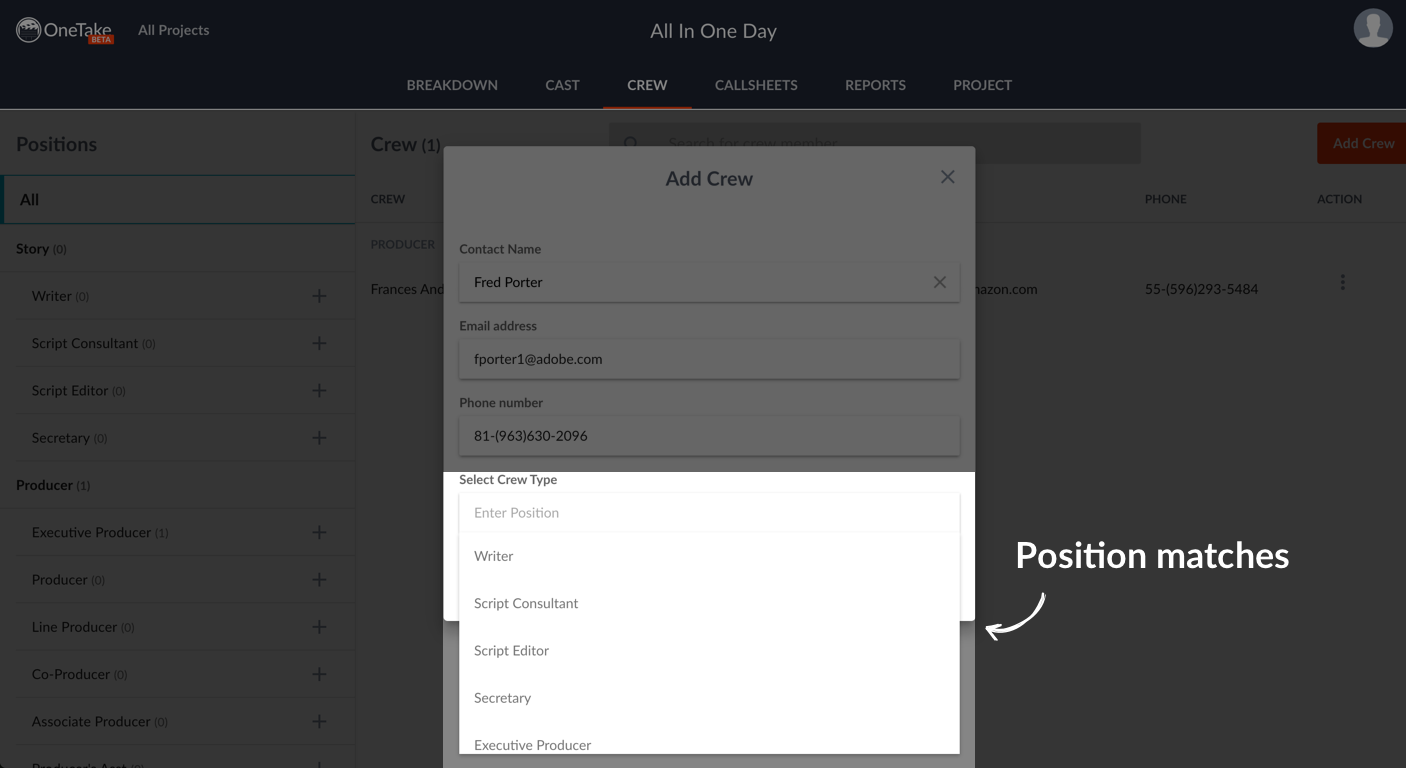Focus the Enter Position input
The height and width of the screenshot is (768, 1406).
pos(709,512)
